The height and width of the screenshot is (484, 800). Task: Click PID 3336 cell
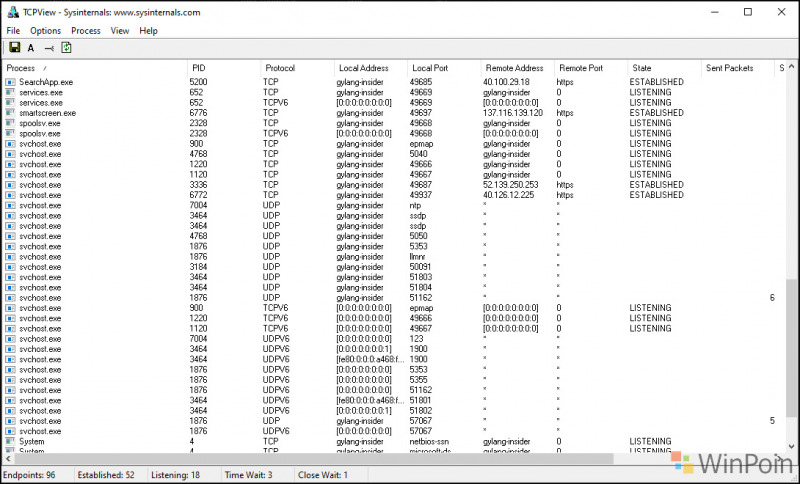pos(198,185)
